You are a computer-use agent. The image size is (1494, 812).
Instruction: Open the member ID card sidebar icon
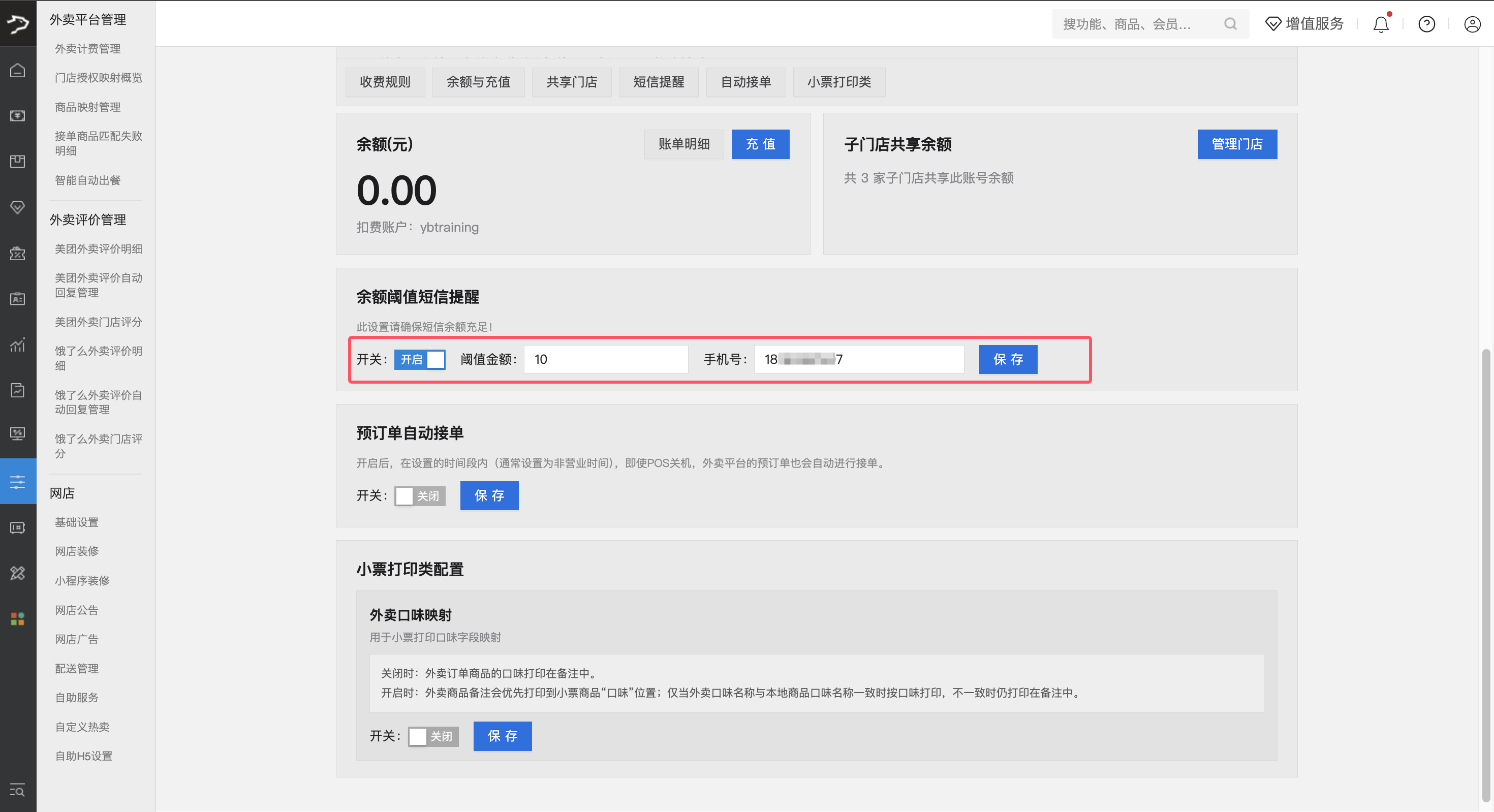17,299
